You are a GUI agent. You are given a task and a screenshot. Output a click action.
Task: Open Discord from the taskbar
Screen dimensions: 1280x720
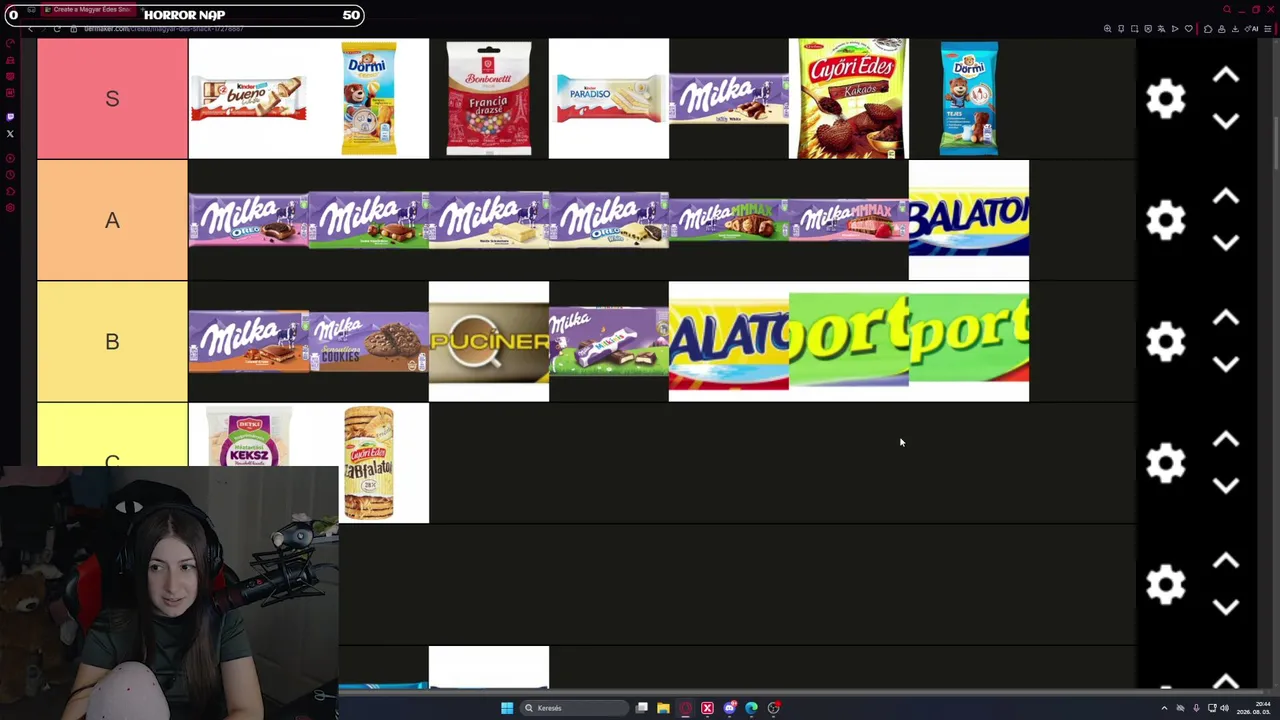coord(730,708)
